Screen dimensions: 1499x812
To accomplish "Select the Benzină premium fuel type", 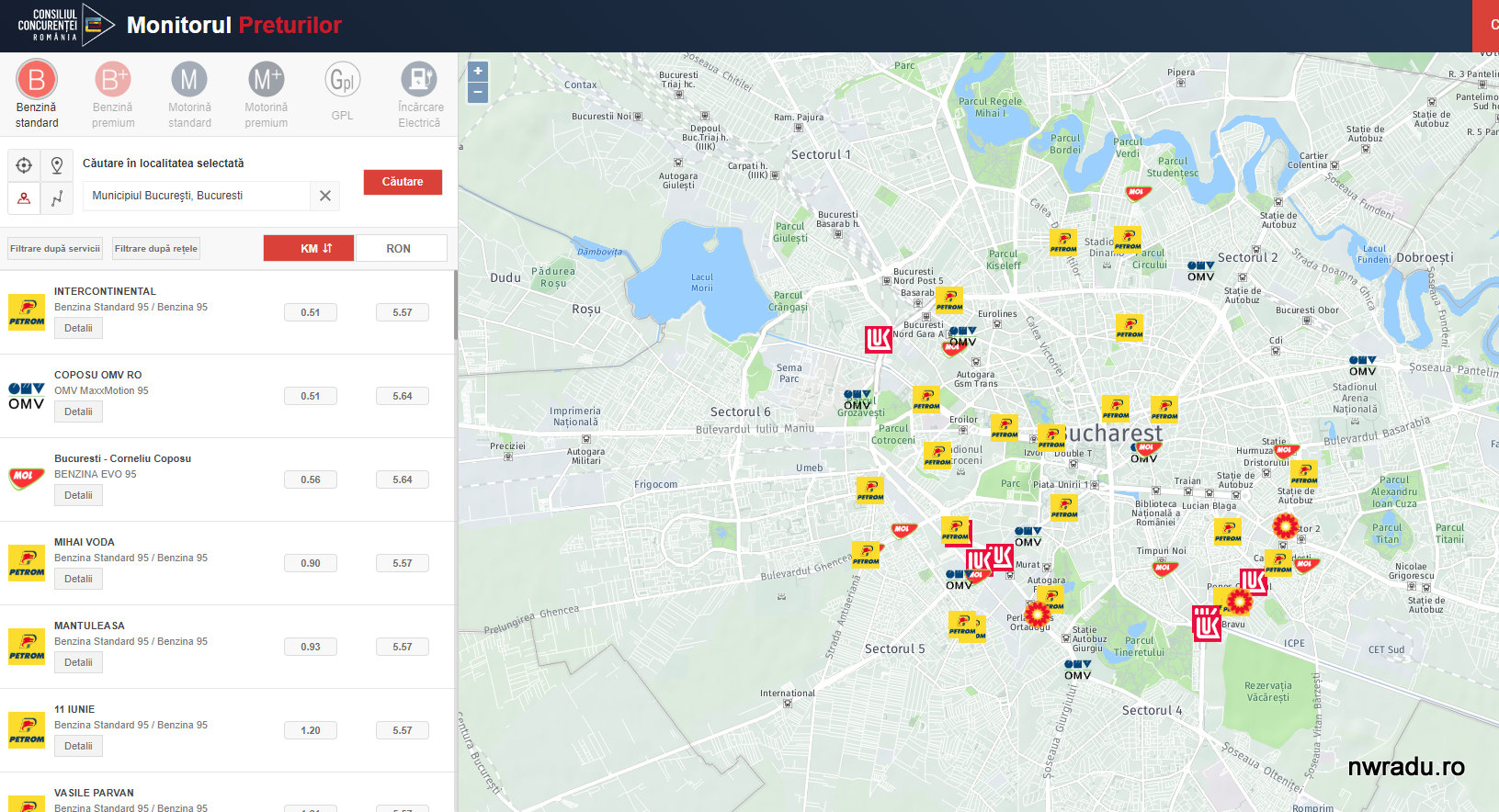I will (113, 95).
